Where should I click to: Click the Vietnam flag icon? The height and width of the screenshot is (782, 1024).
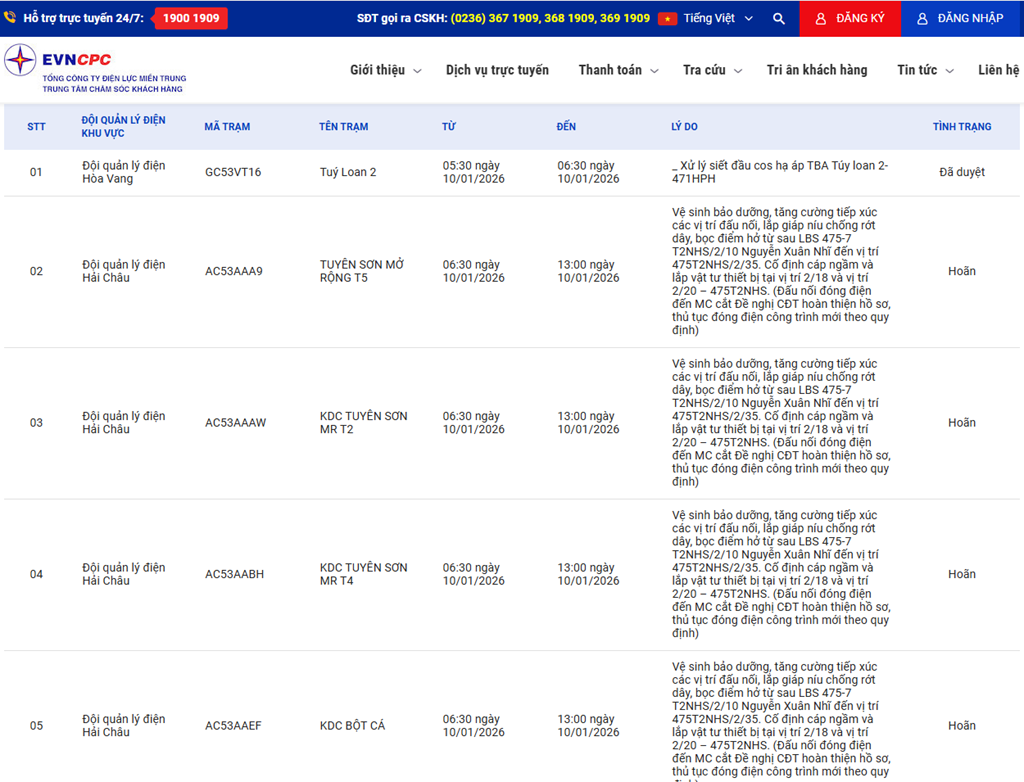(667, 19)
